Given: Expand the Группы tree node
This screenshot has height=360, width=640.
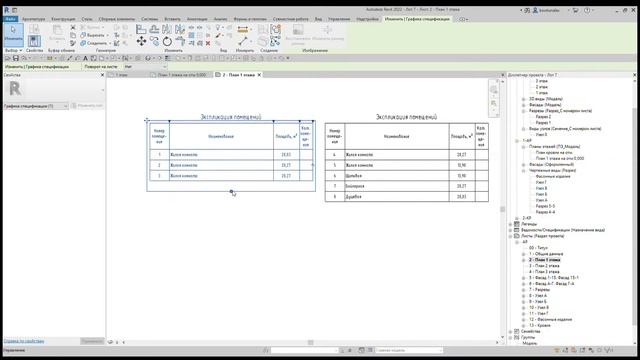Looking at the screenshot, I should [x=511, y=338].
